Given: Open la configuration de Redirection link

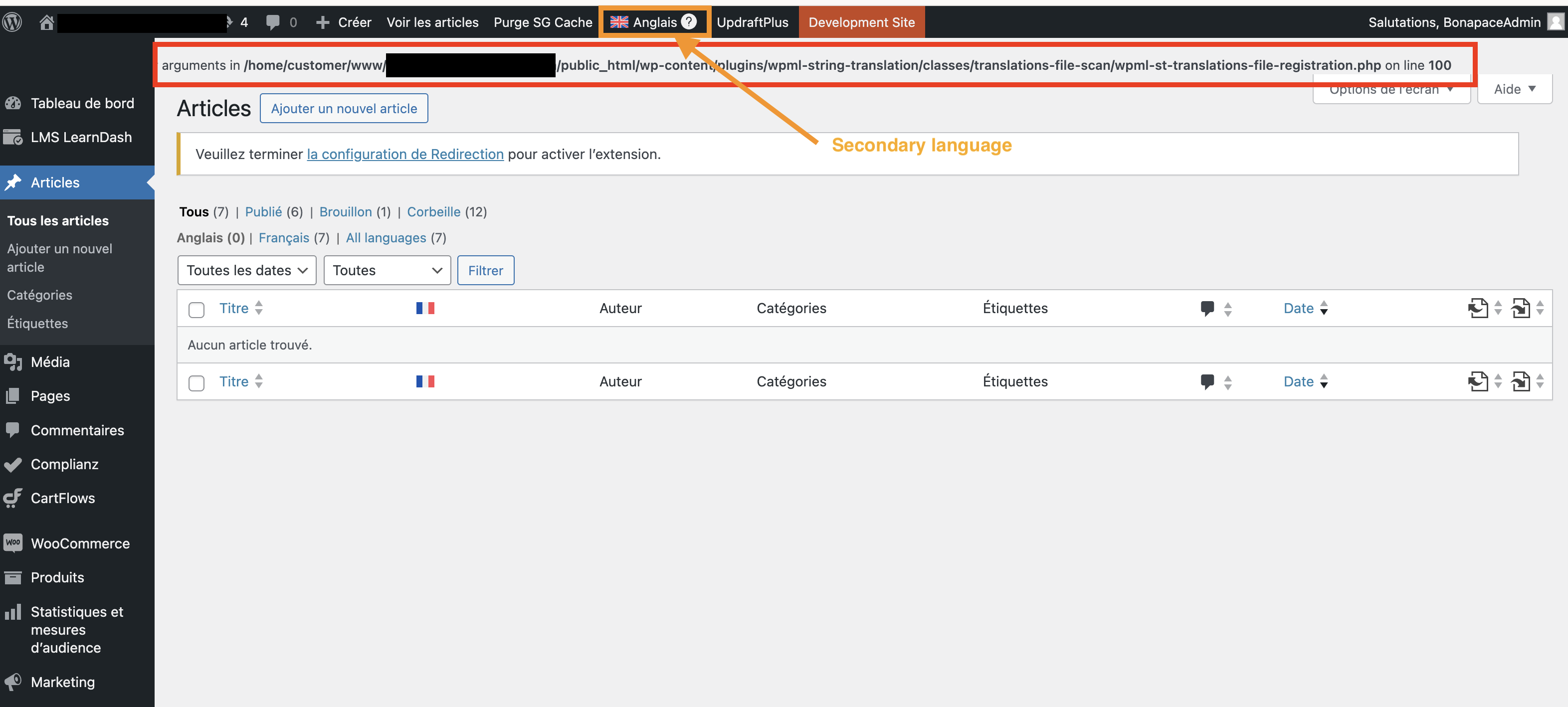Looking at the screenshot, I should pos(405,154).
